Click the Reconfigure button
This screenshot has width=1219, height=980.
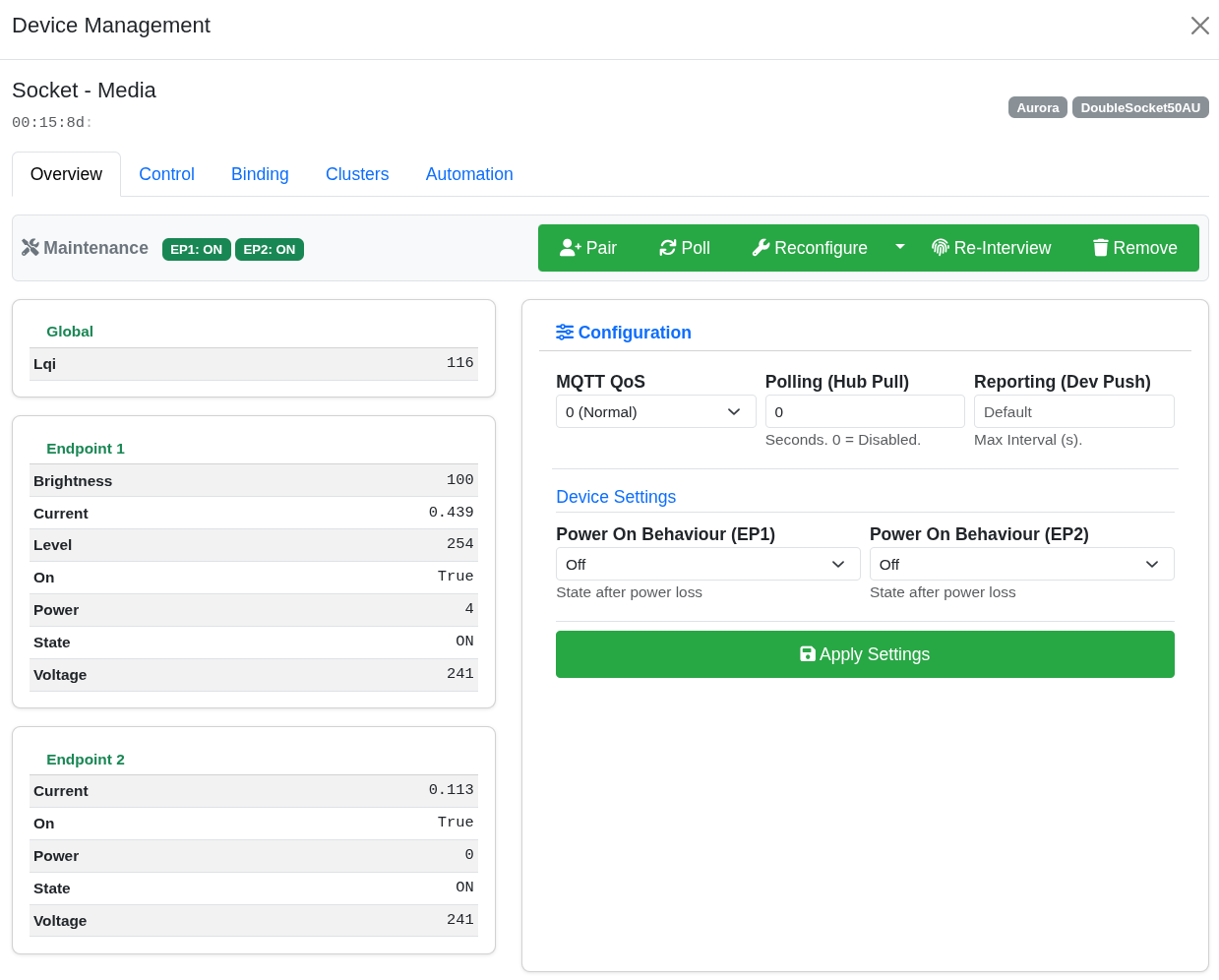[x=809, y=248]
